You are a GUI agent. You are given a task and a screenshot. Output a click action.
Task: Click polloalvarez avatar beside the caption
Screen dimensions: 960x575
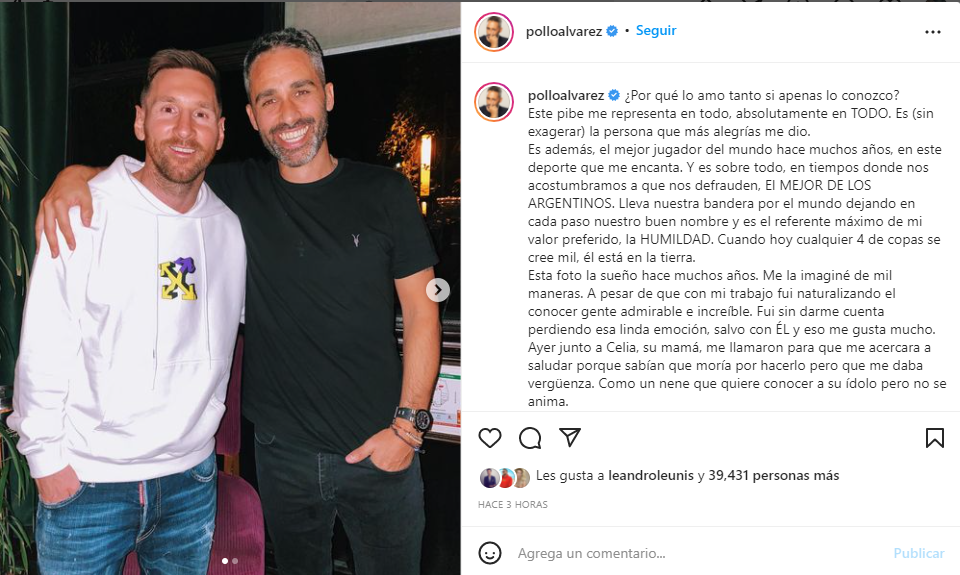coord(493,102)
